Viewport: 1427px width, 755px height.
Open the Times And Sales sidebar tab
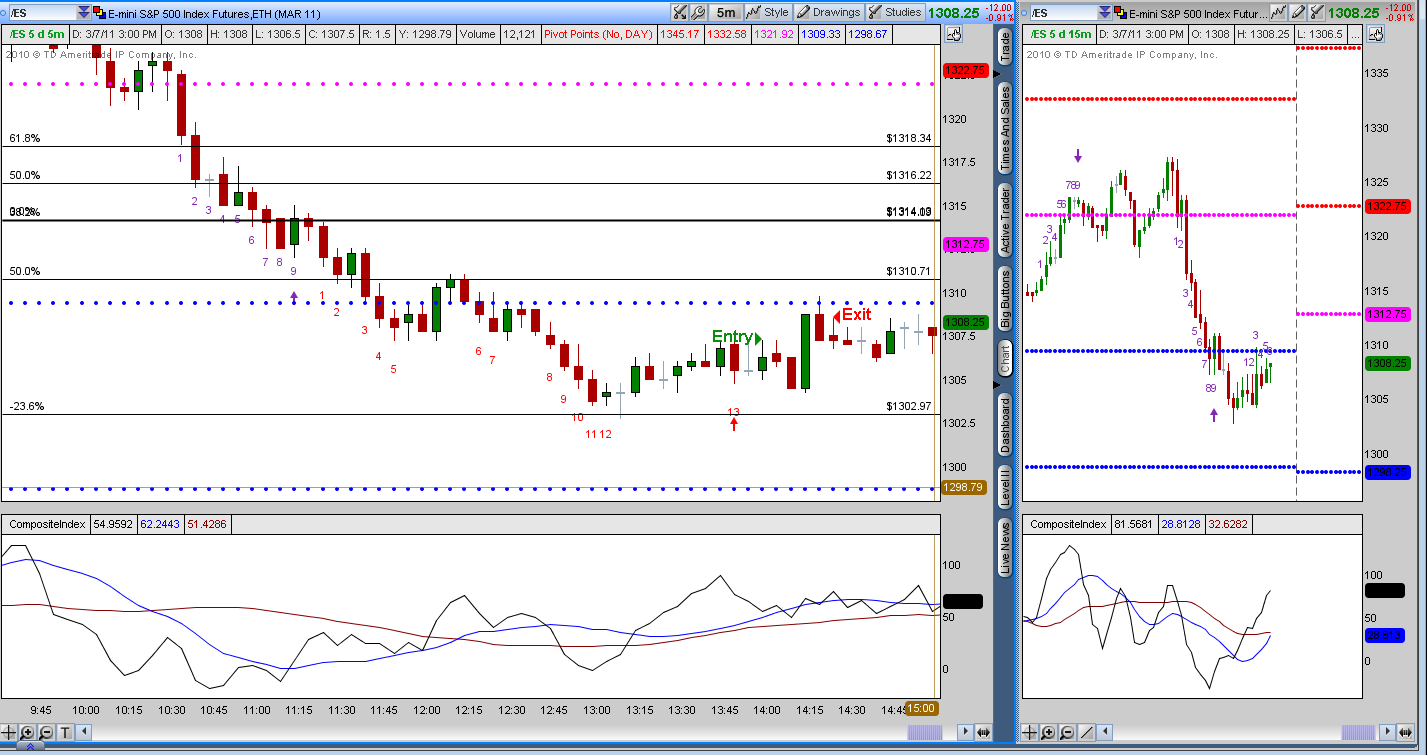(x=1005, y=130)
